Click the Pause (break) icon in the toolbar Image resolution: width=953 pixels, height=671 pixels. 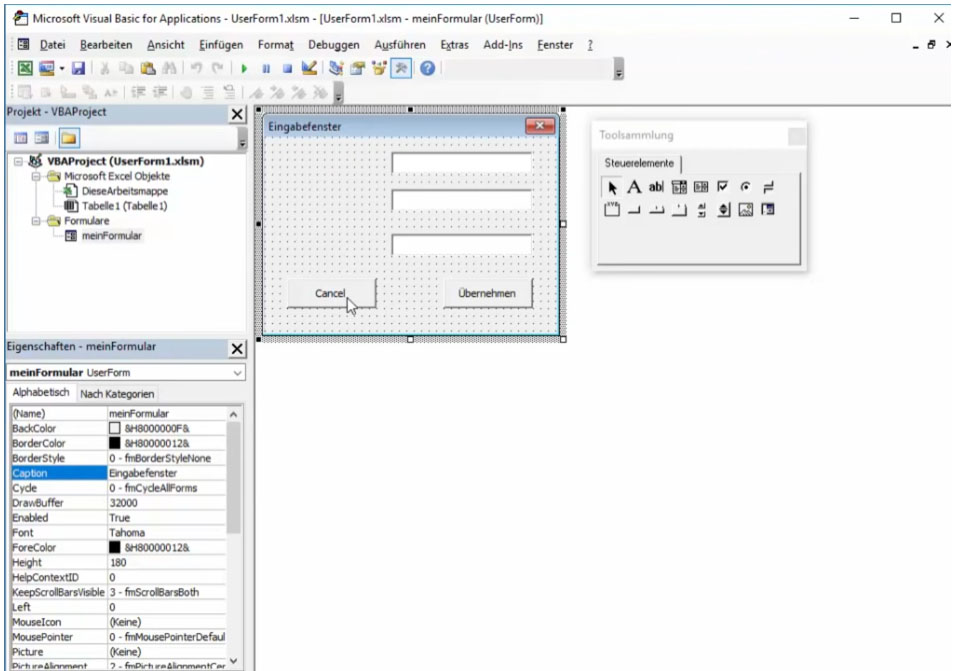(x=266, y=68)
